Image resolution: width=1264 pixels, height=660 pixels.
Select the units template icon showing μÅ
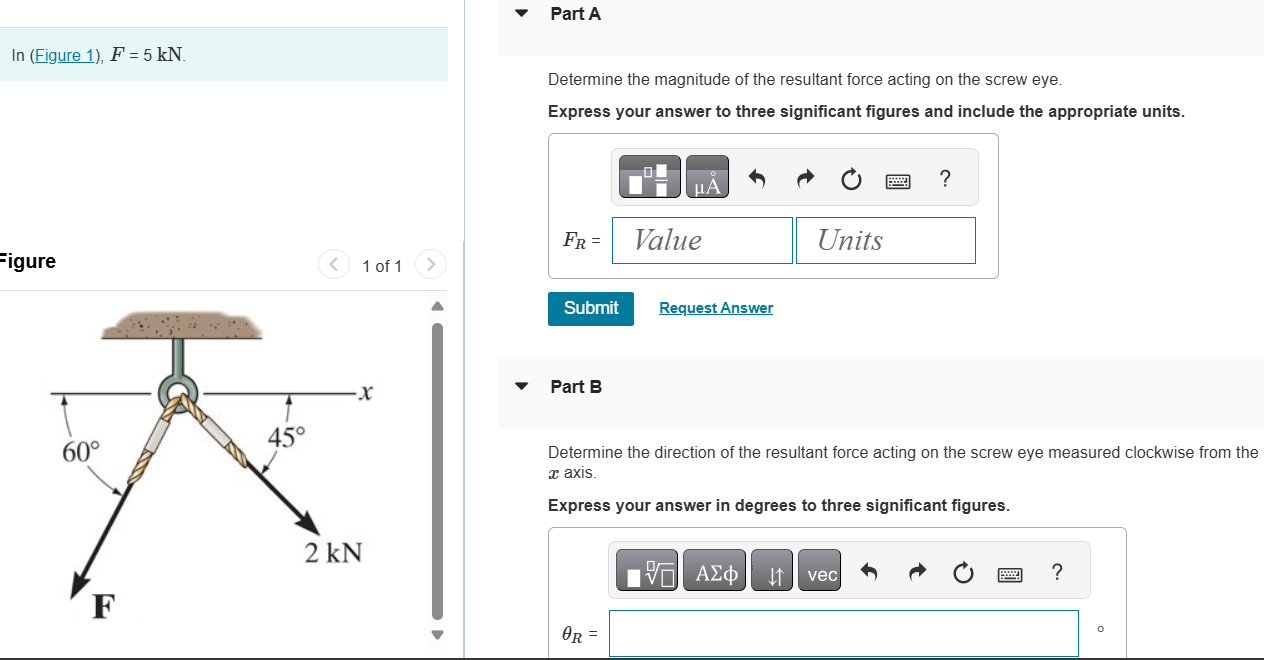(x=707, y=176)
